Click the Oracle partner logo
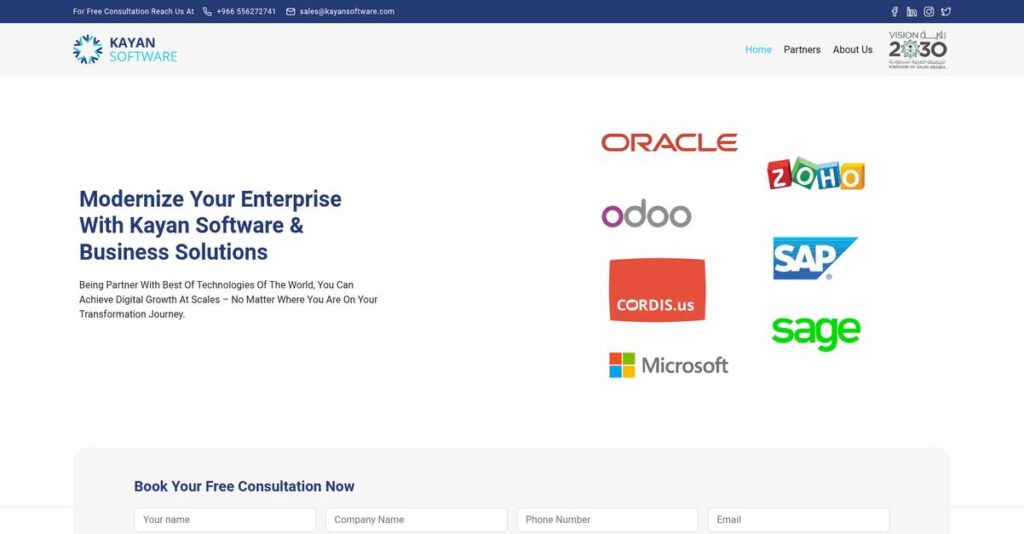The width and height of the screenshot is (1024, 534). [x=669, y=142]
